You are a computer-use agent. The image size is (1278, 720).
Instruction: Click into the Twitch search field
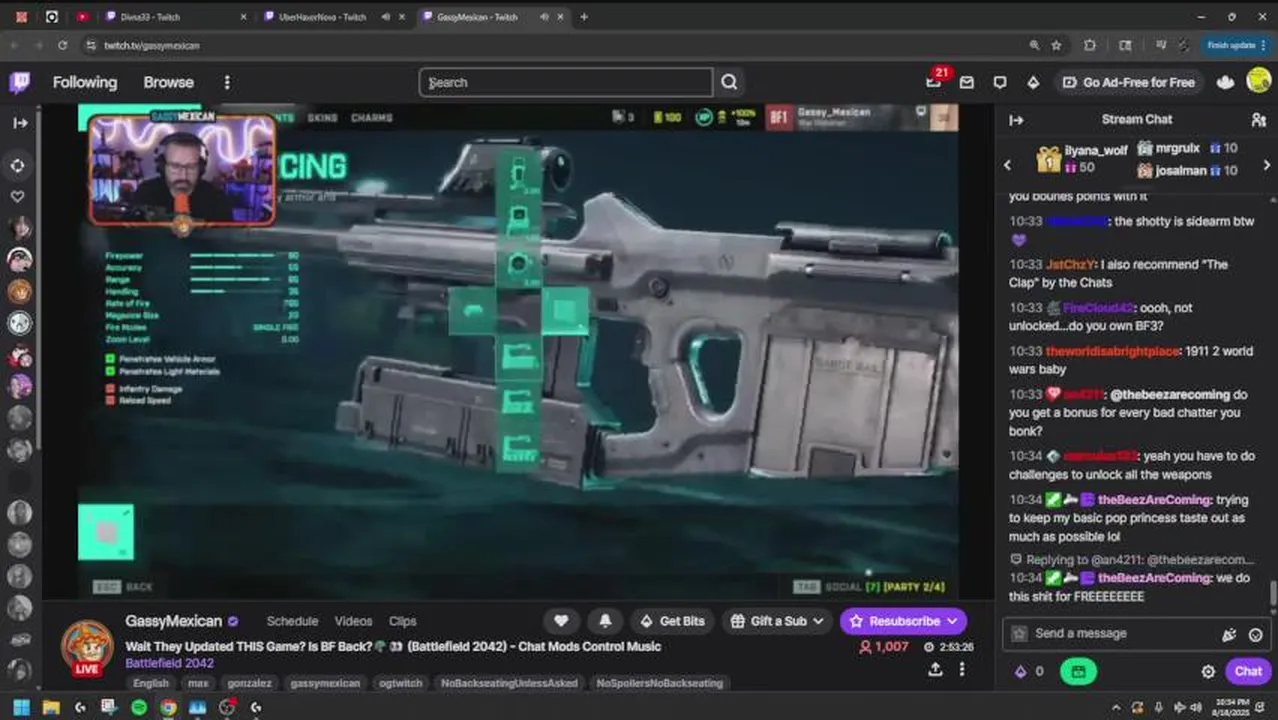point(566,82)
